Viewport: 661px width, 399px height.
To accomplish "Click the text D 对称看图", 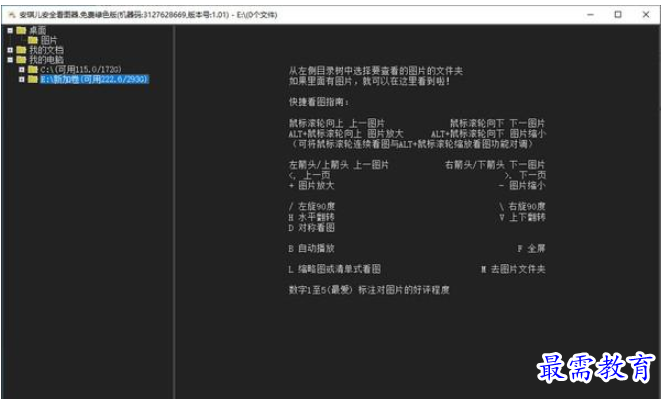I will (x=312, y=228).
